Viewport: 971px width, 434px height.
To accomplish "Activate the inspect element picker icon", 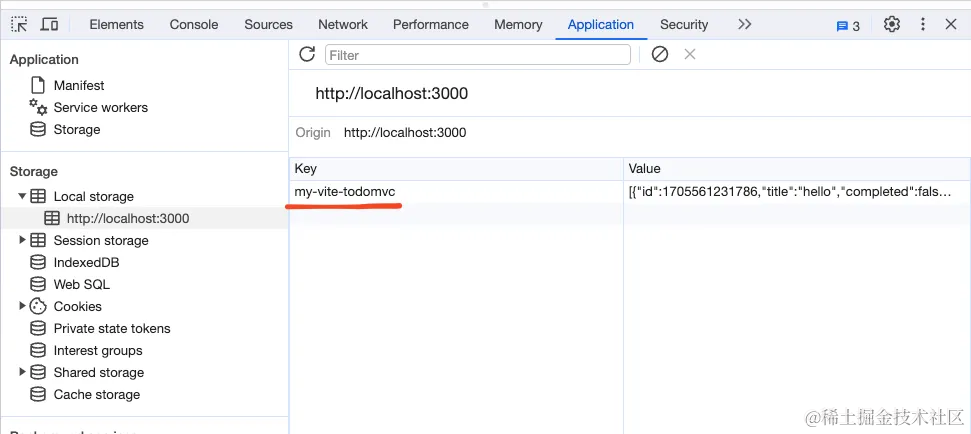I will (x=19, y=25).
